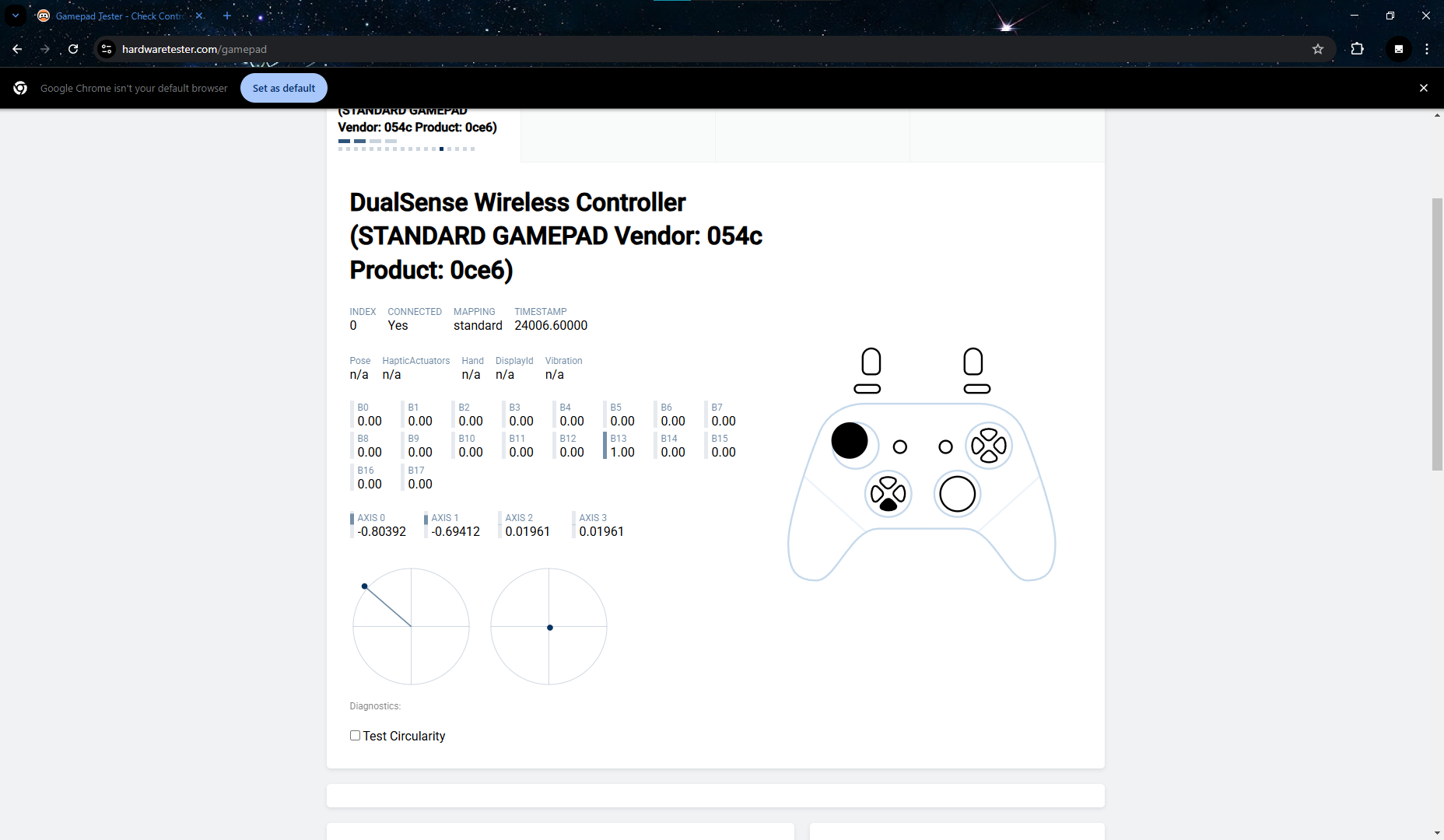Click the Diagnostics label

pos(375,706)
